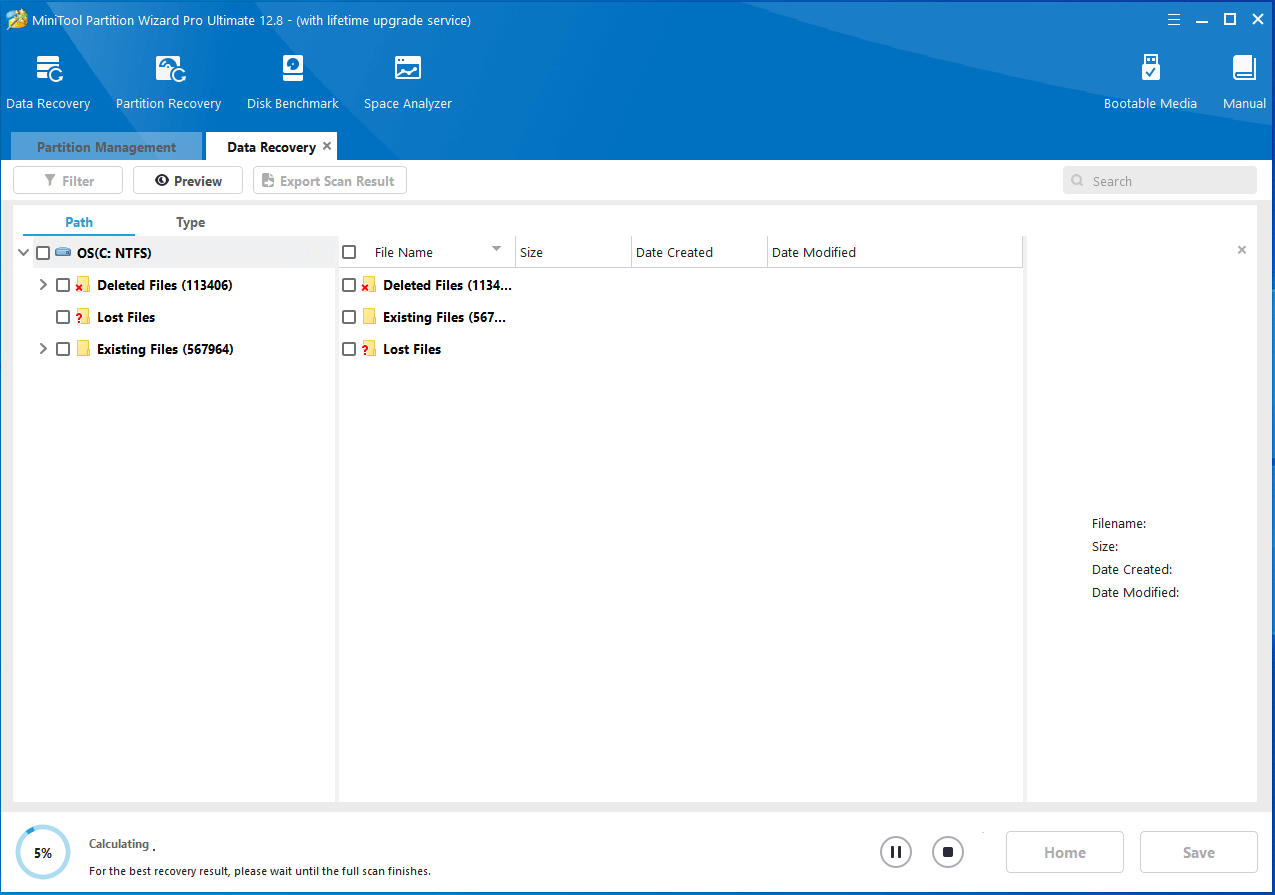
Task: Switch to Path view tab
Action: tap(79, 222)
